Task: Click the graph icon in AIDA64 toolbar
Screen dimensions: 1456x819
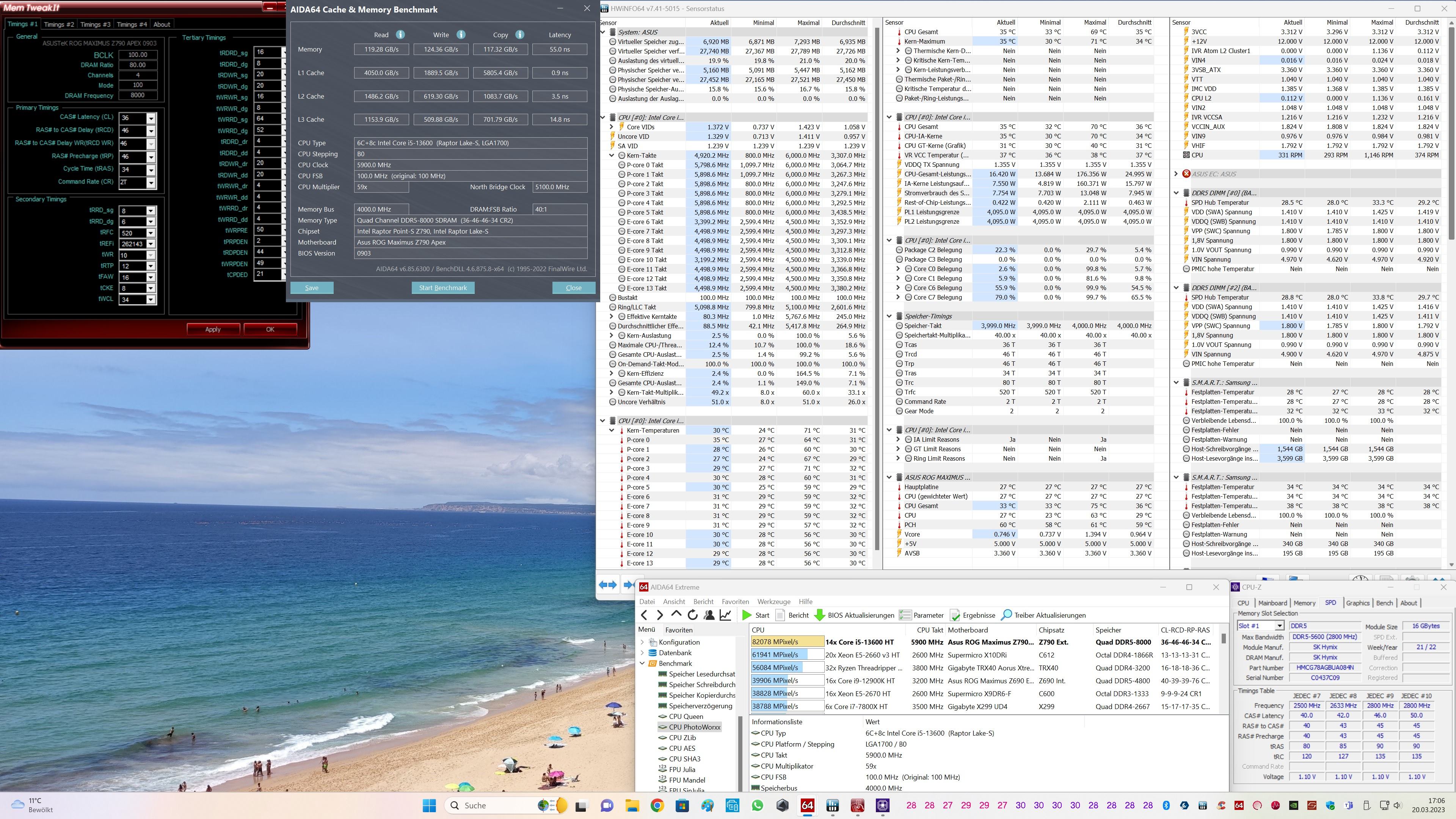Action: click(726, 615)
